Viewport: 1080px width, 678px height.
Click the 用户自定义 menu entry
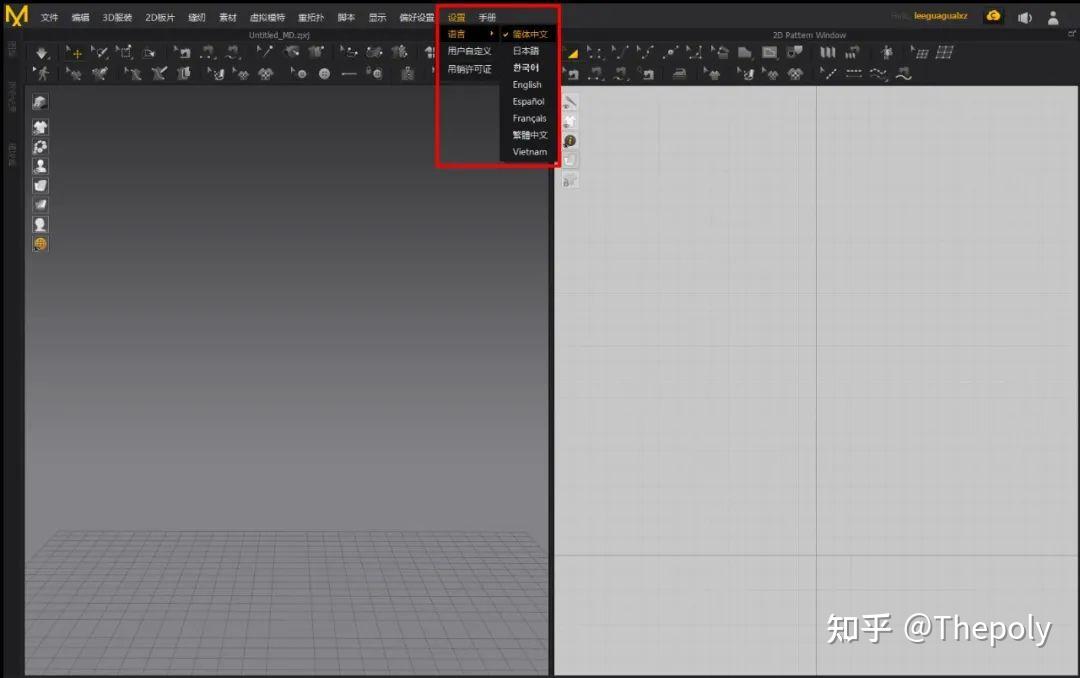pos(468,50)
